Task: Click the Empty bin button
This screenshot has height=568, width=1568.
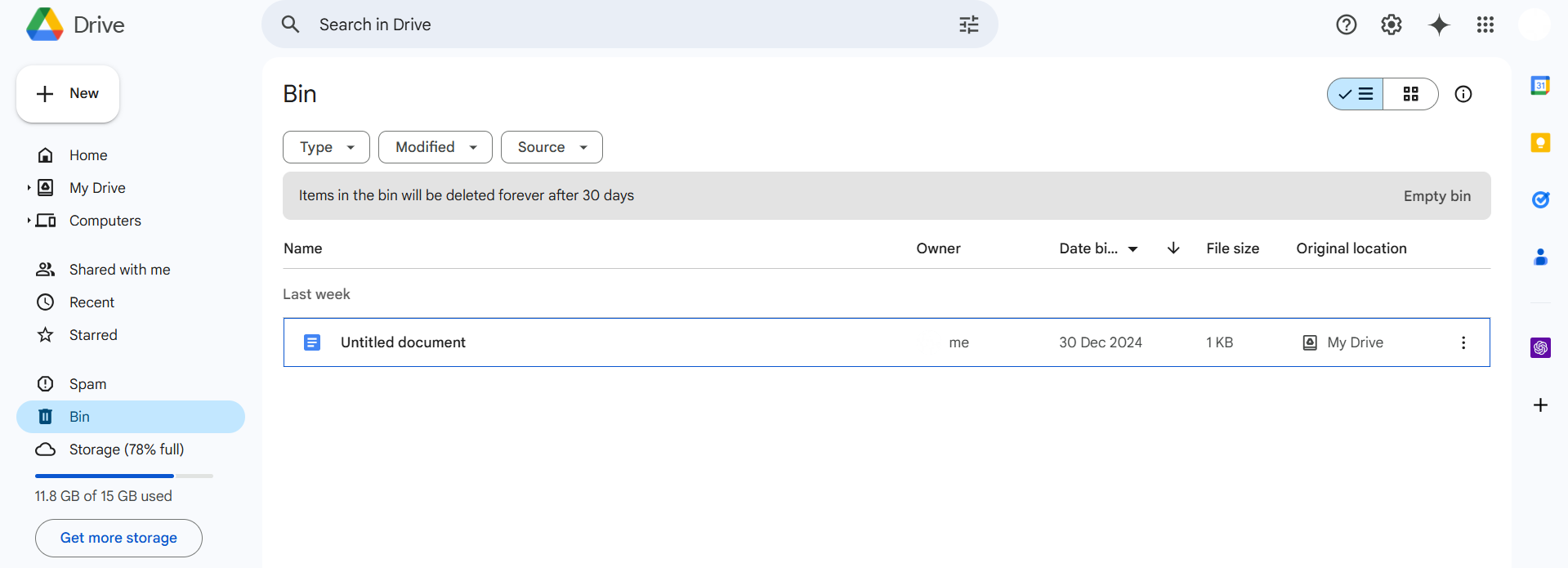Action: pyautogui.click(x=1436, y=196)
